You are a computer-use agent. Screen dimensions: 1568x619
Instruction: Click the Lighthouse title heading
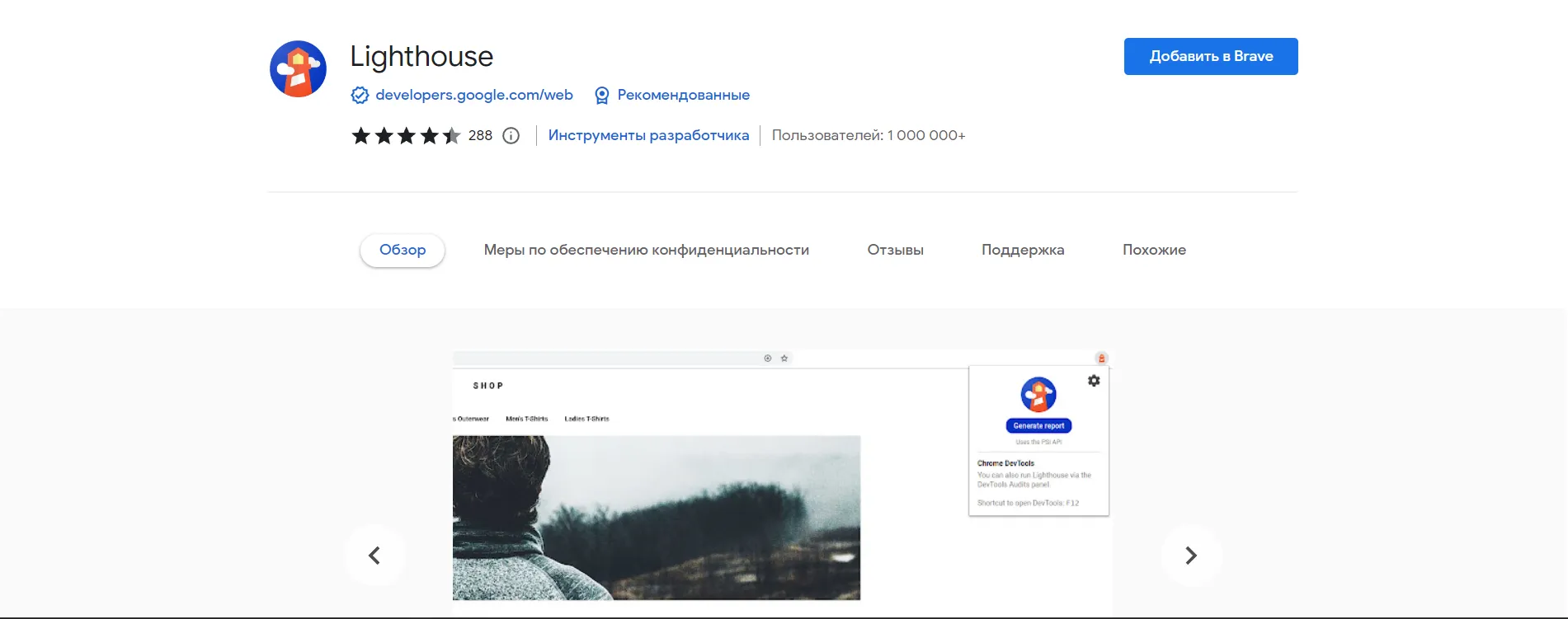421,57
